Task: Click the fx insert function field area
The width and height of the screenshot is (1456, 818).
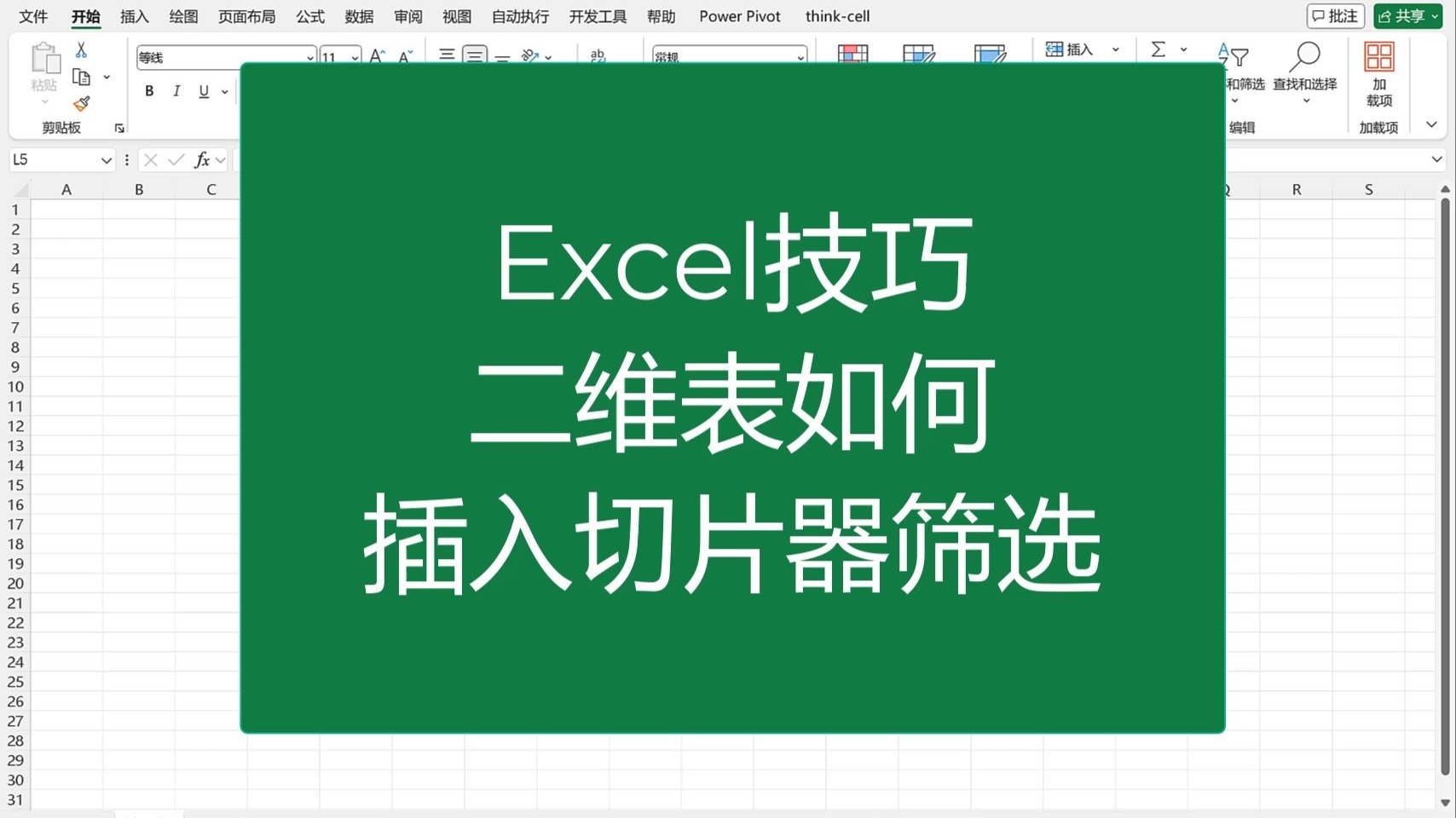Action: click(x=203, y=159)
